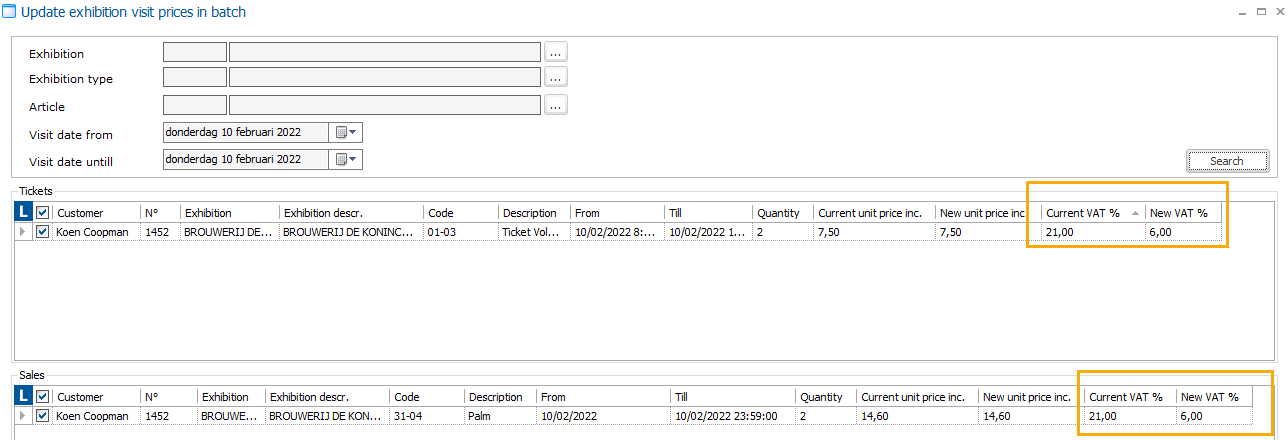Viewport: 1288px width, 440px height.
Task: Click the Sales row indicator arrow
Action: (x=23, y=416)
